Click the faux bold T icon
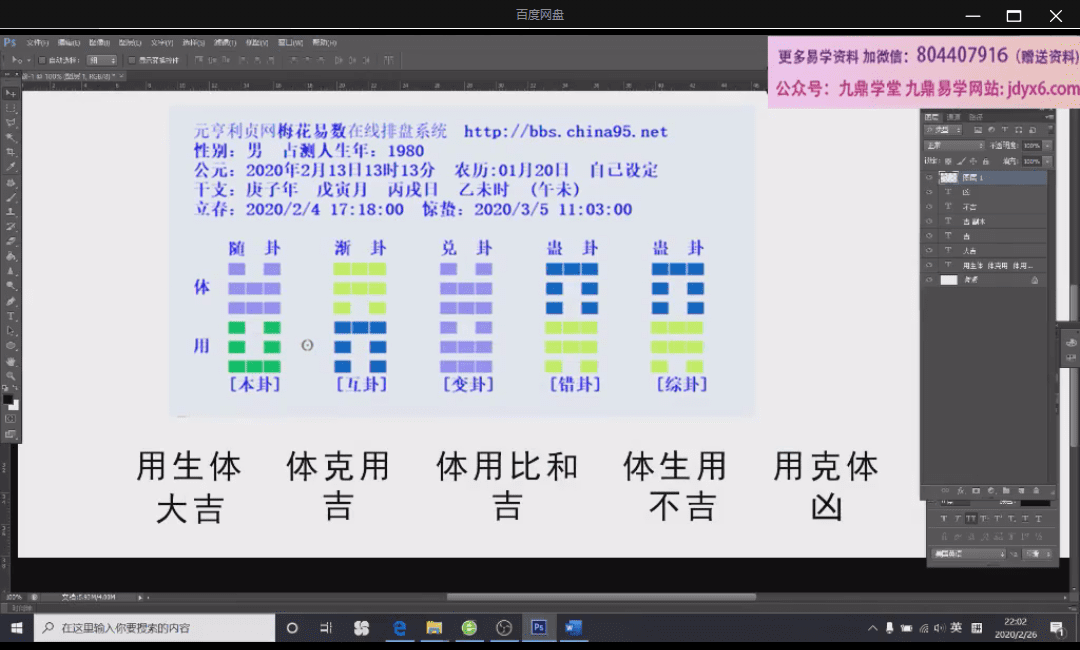This screenshot has height=650, width=1080. tap(943, 518)
